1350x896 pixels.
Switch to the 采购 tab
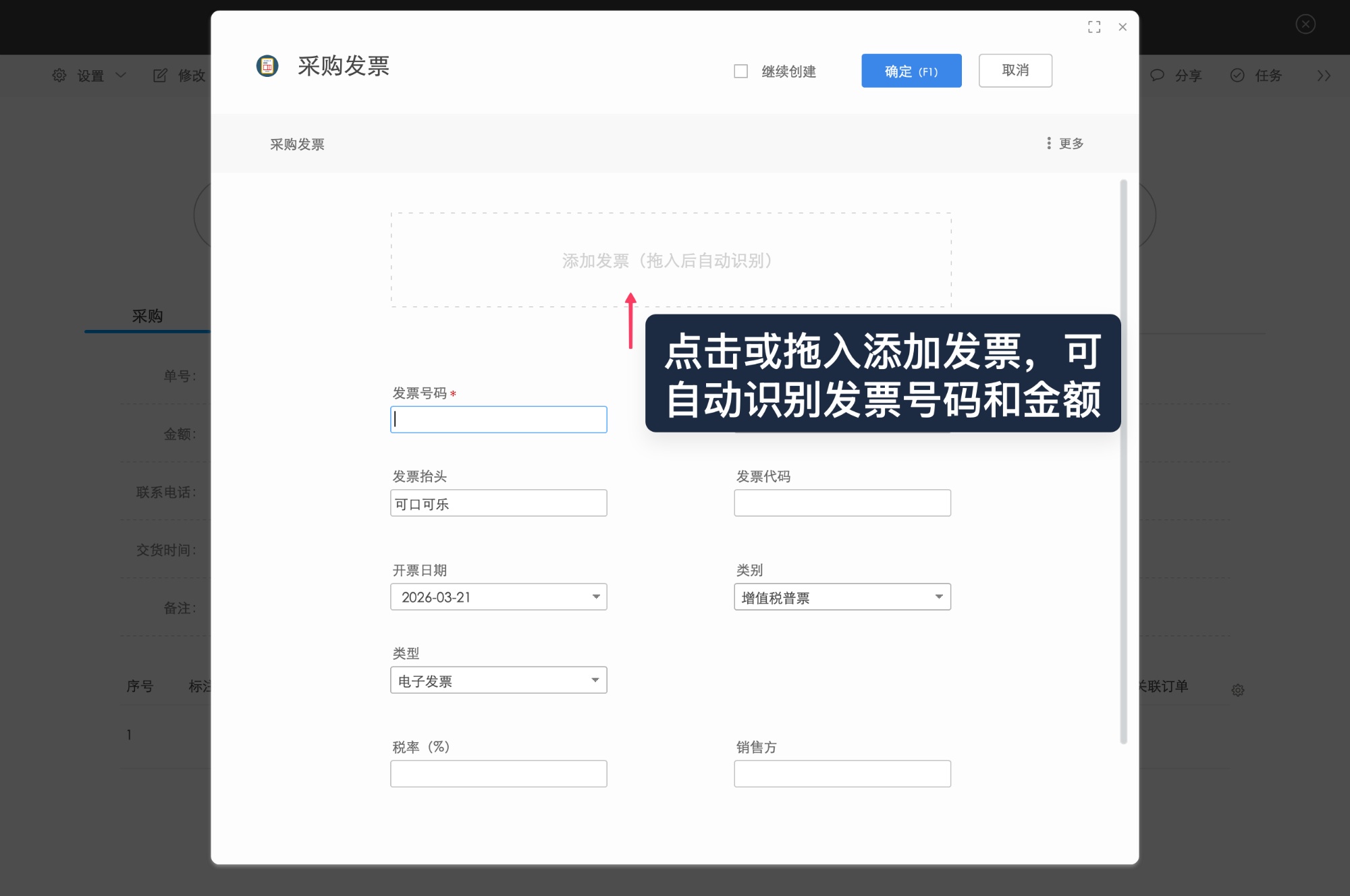[x=148, y=315]
